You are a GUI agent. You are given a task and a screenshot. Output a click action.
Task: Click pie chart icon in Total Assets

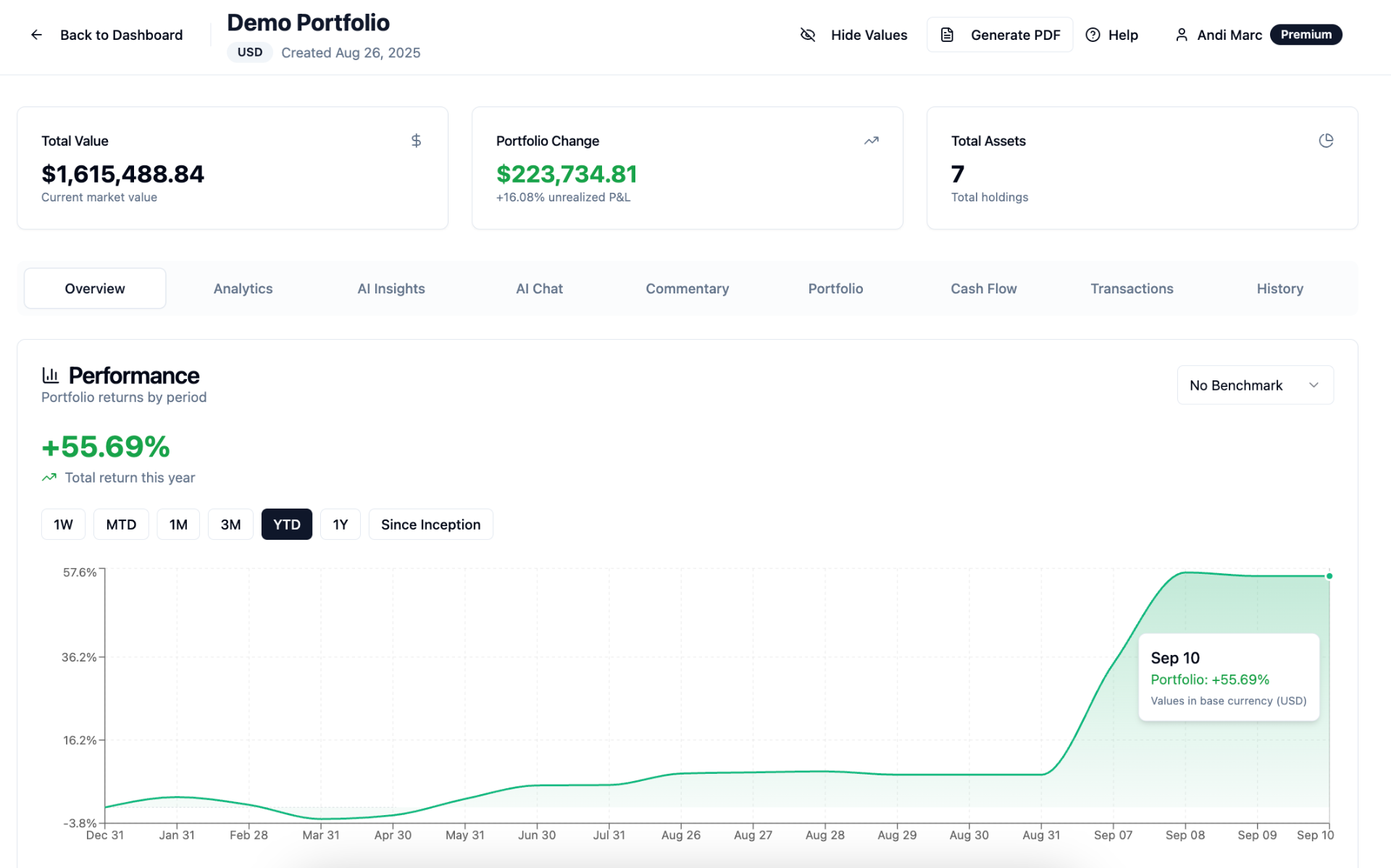tap(1326, 141)
